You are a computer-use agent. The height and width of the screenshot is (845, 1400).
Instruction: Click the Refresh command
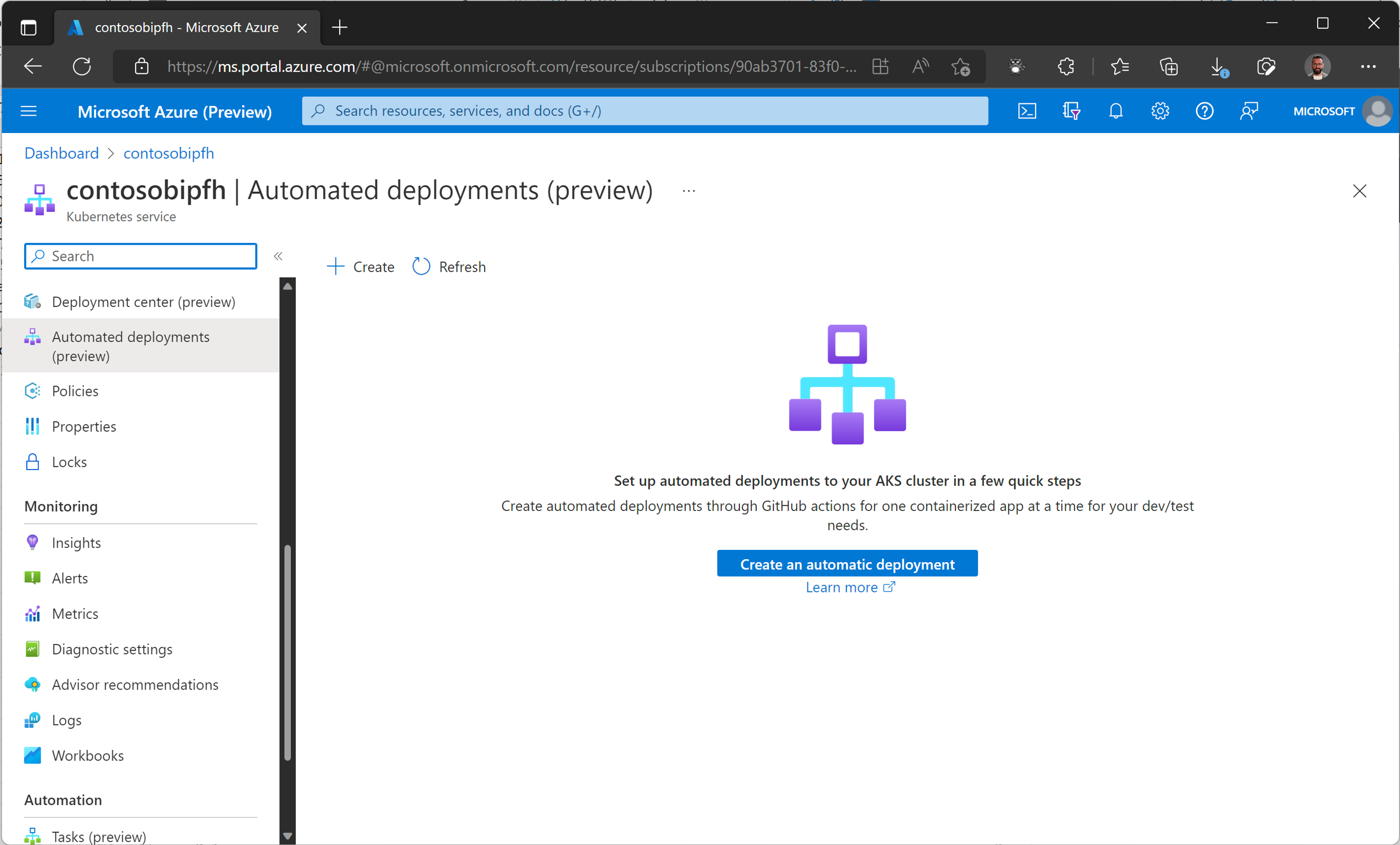coord(449,267)
